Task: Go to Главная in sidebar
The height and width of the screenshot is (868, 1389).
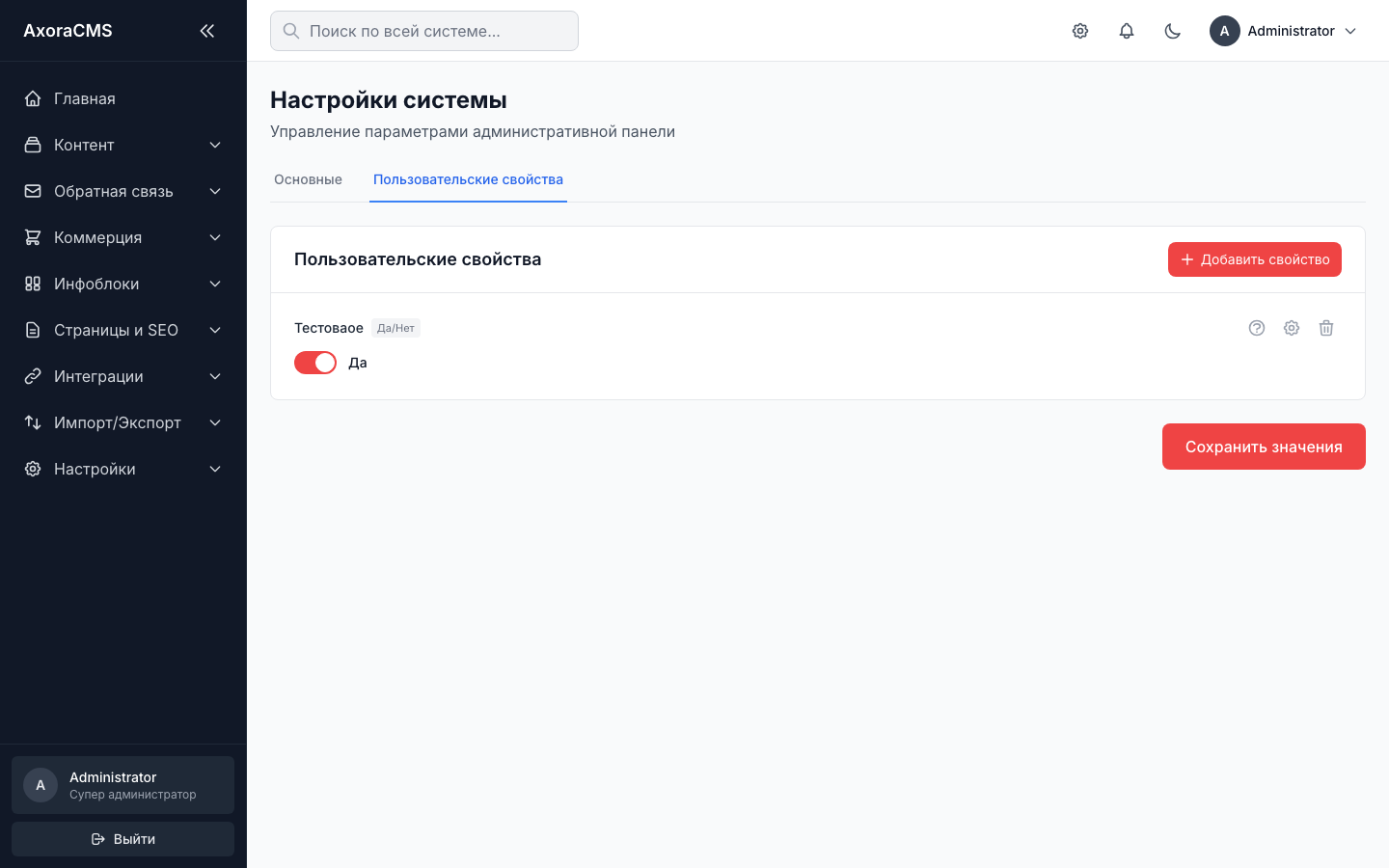Action: click(x=123, y=98)
